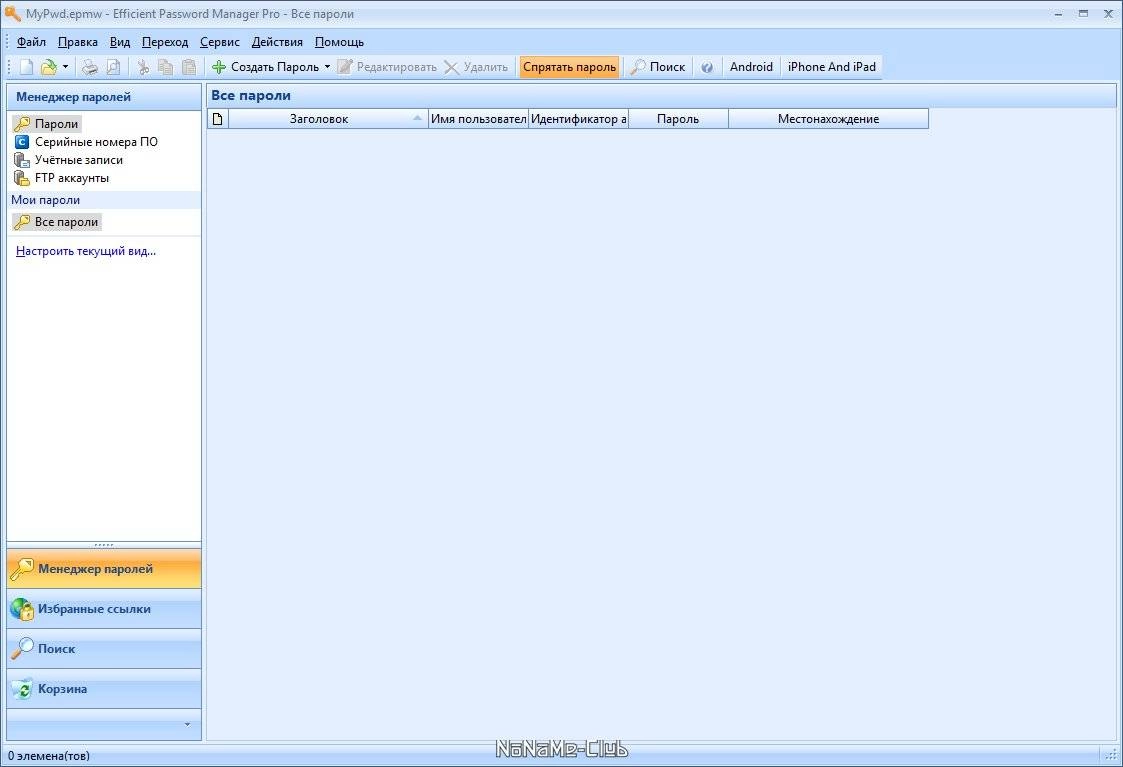The height and width of the screenshot is (767, 1123).
Task: Minimize the Efficient Password Manager window
Action: pos(1059,14)
